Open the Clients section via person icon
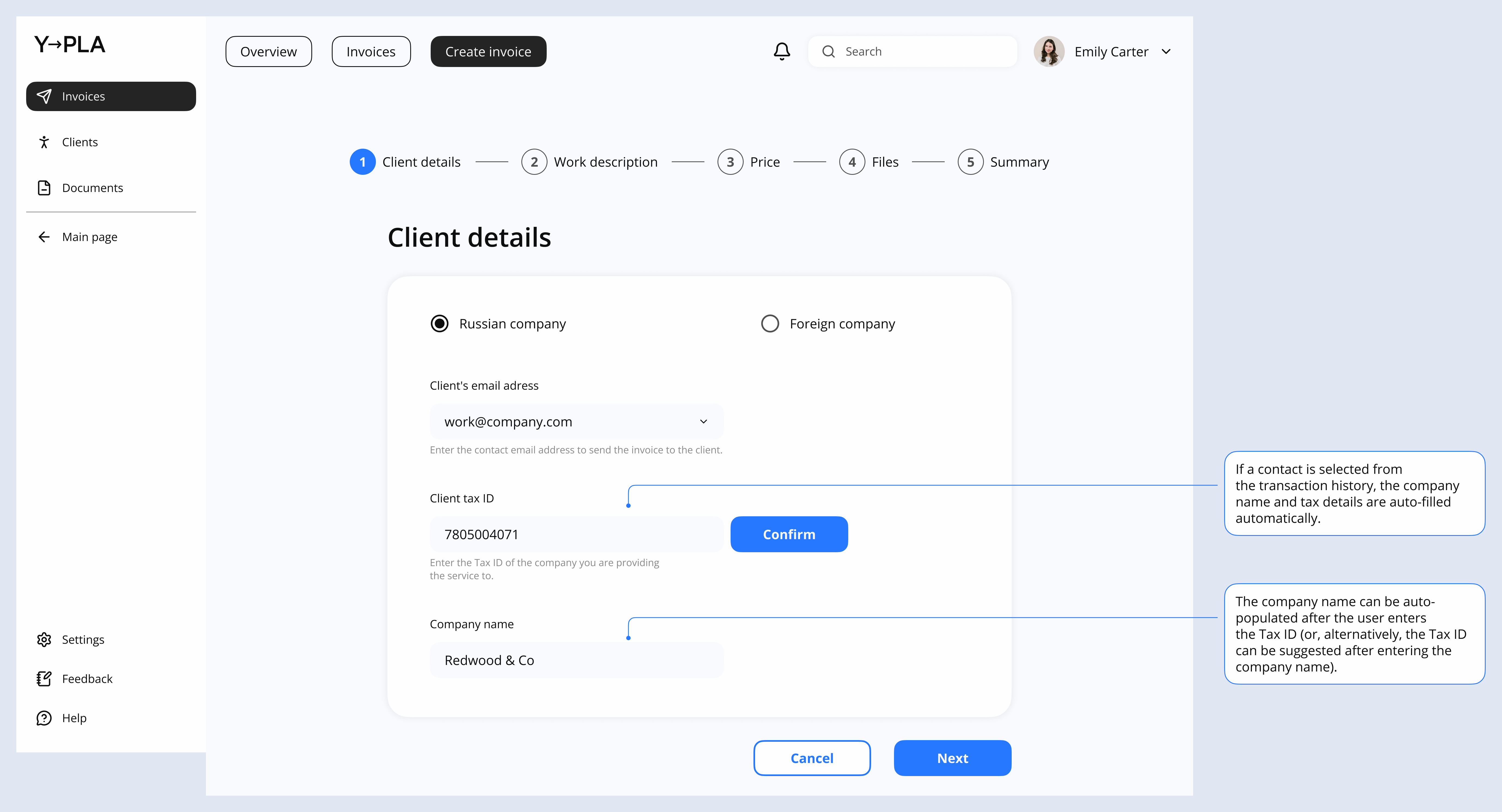 pyautogui.click(x=44, y=142)
